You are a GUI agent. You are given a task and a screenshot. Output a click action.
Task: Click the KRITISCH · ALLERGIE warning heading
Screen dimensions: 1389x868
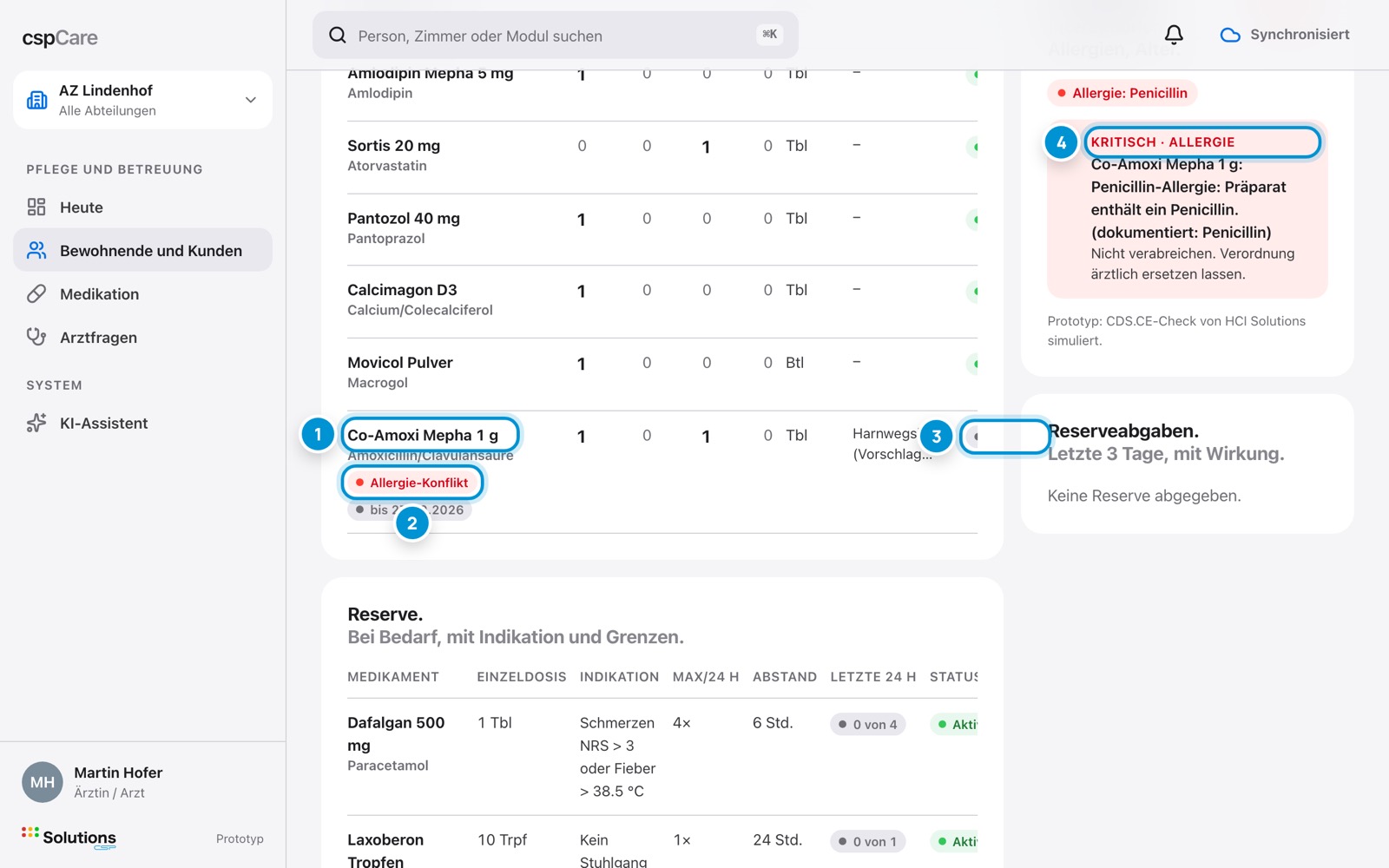[x=1162, y=142]
